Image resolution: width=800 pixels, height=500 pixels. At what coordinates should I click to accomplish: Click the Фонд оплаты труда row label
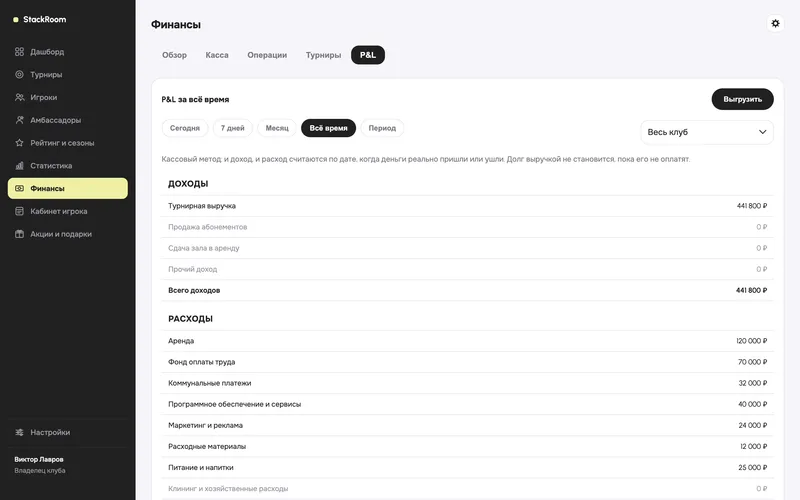click(x=202, y=362)
